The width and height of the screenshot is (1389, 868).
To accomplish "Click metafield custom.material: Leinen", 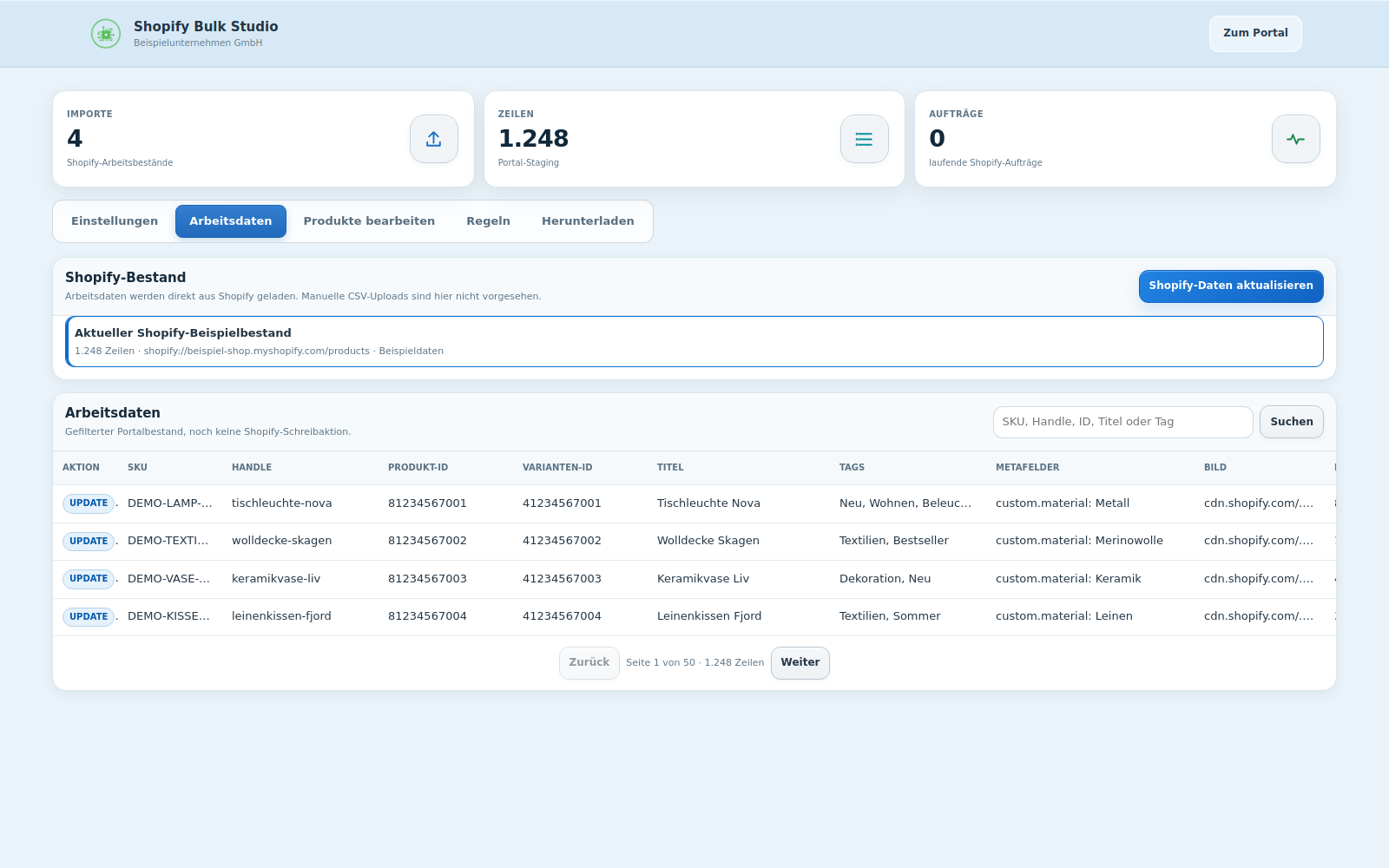I will tap(1064, 616).
